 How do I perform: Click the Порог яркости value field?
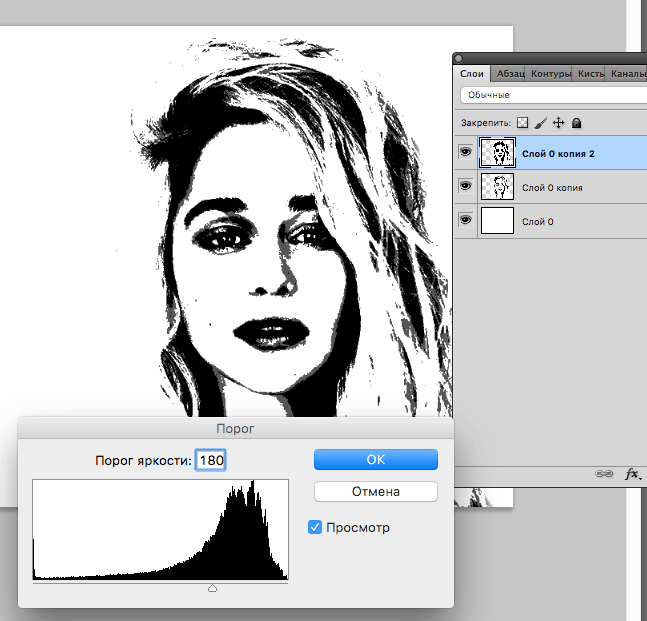(211, 460)
